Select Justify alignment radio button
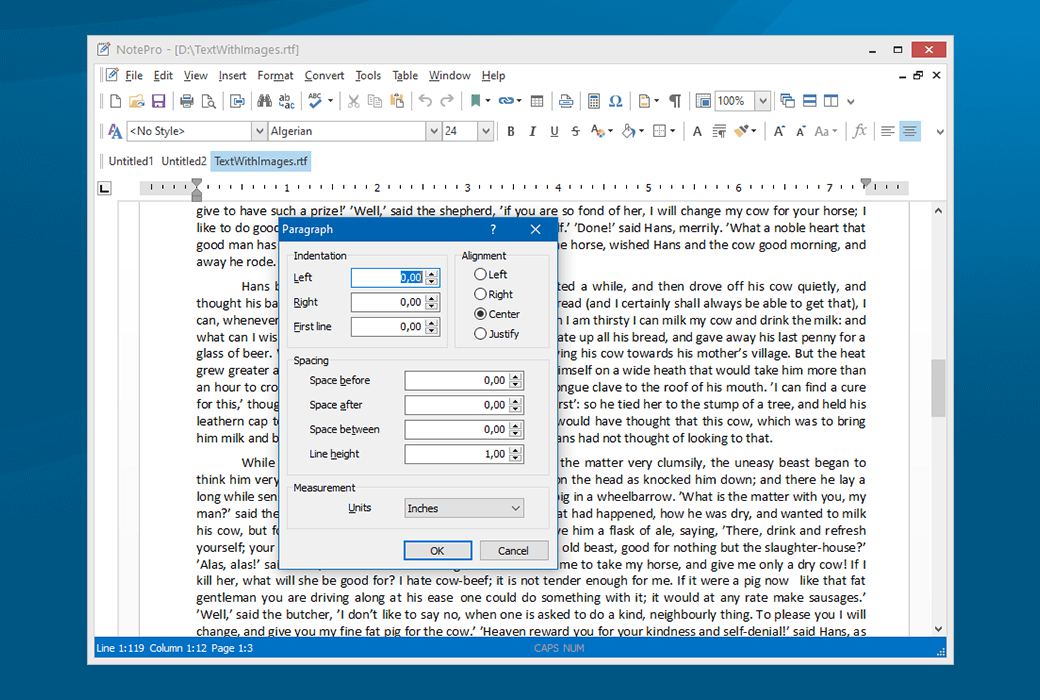The image size is (1040, 700). tap(480, 334)
